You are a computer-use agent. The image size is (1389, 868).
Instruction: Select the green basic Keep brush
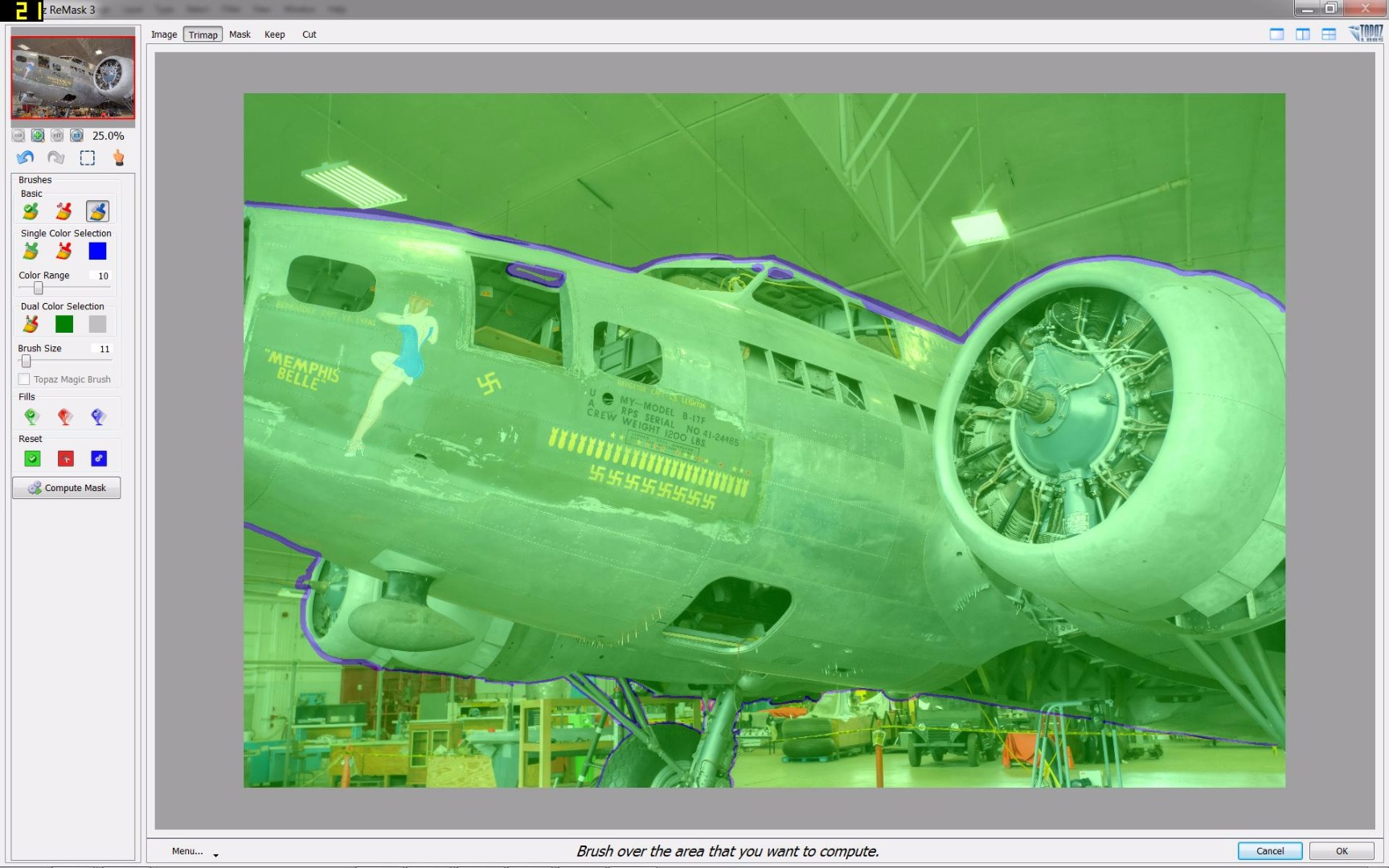31,211
